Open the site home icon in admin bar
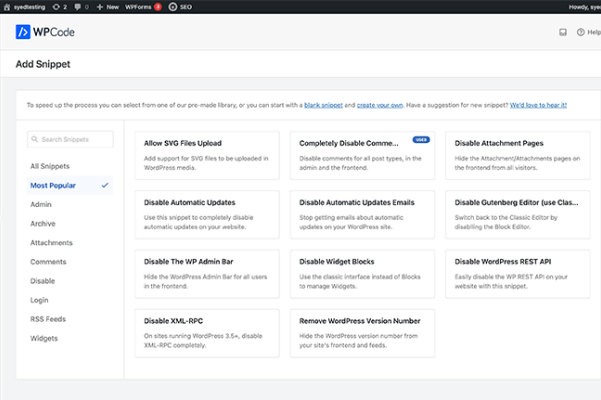 click(7, 7)
